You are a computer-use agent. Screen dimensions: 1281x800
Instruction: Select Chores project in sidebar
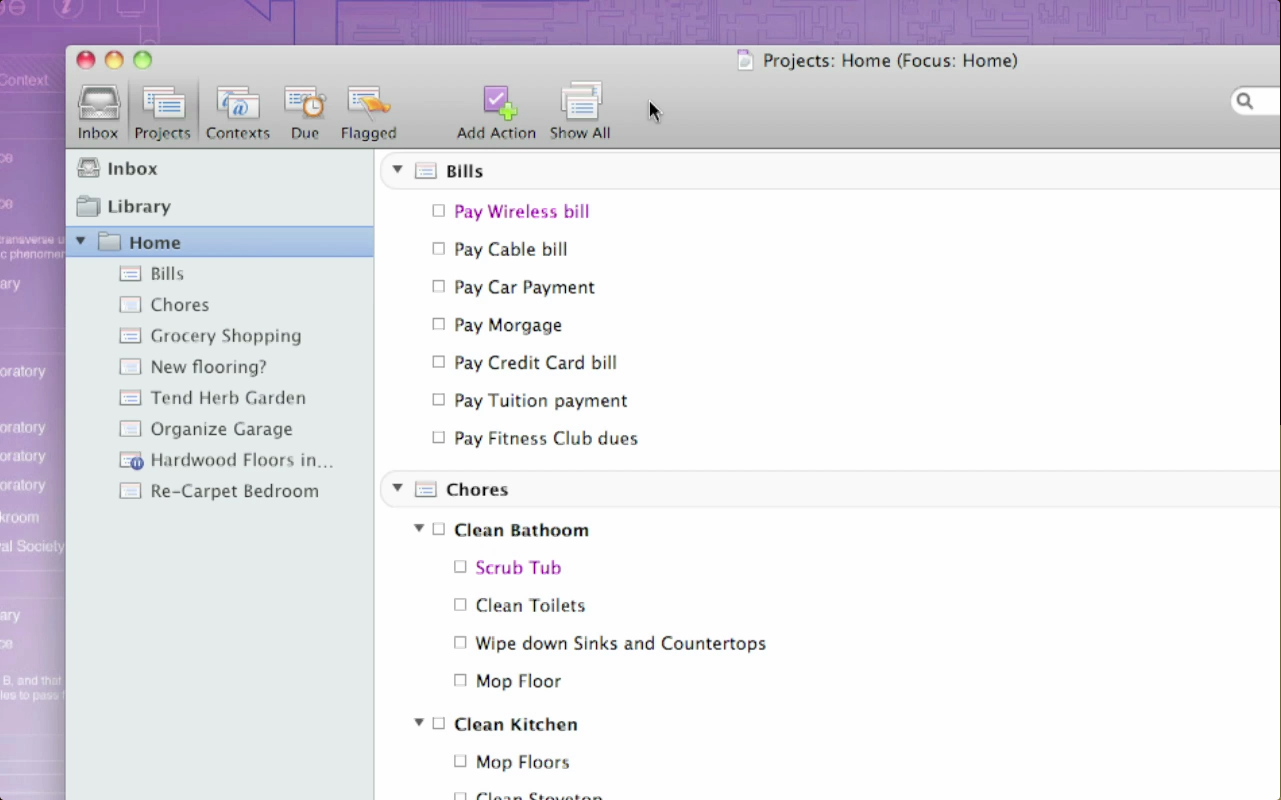(180, 305)
